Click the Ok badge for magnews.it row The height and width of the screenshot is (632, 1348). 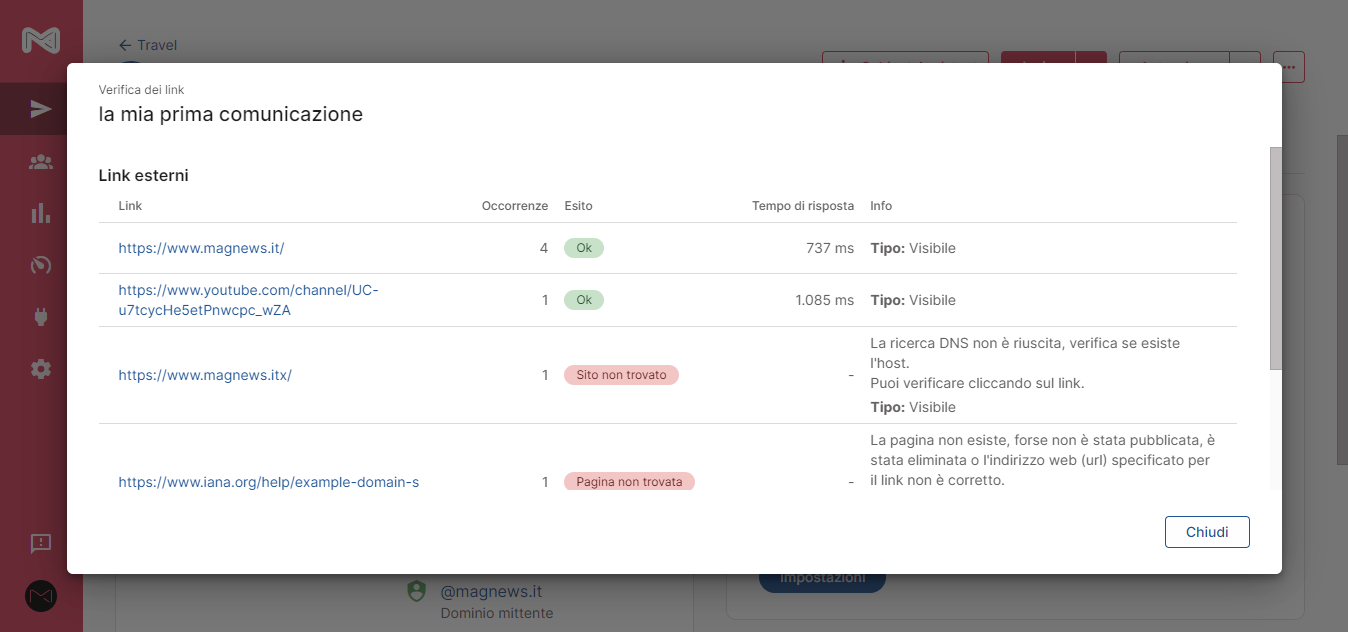tap(584, 248)
